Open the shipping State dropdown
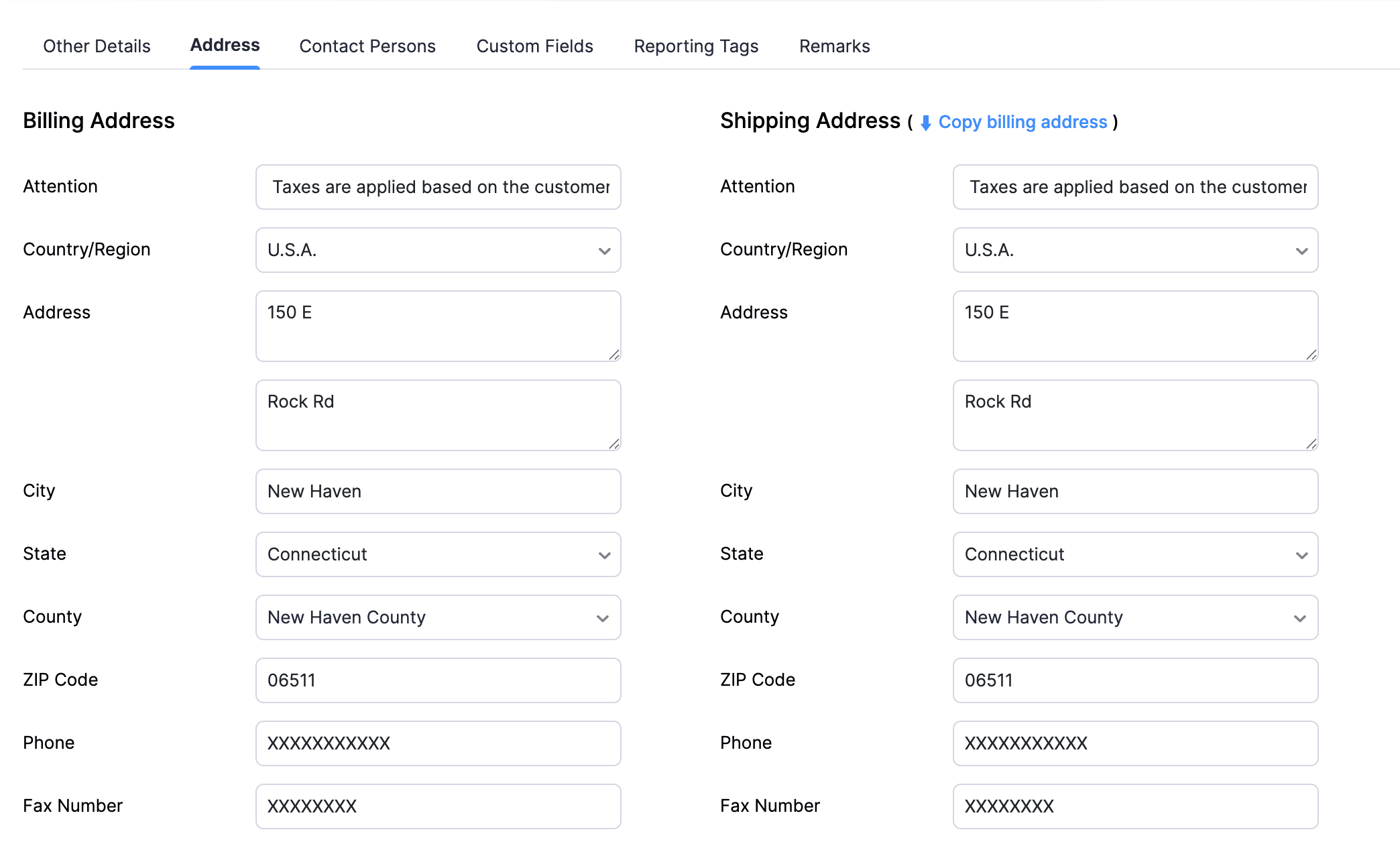This screenshot has height=846, width=1400. pyautogui.click(x=1134, y=554)
